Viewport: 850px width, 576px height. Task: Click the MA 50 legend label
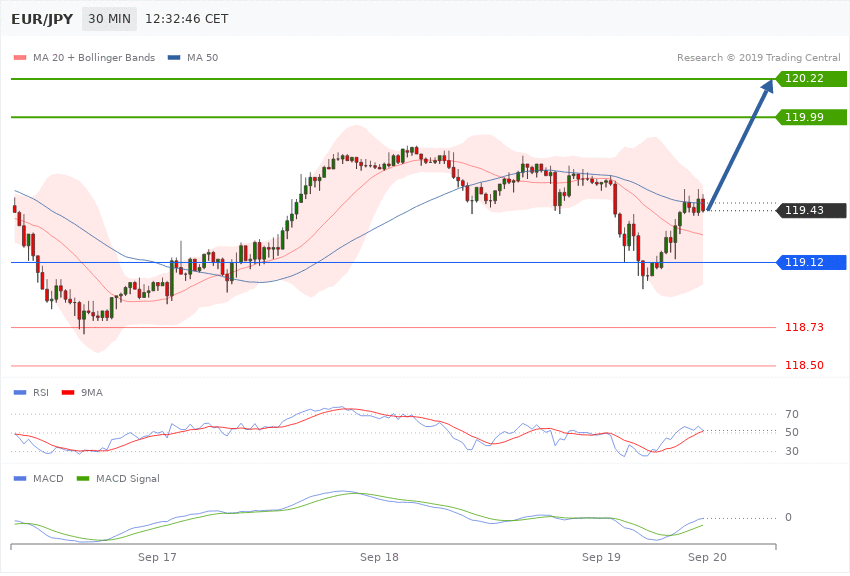pyautogui.click(x=203, y=57)
